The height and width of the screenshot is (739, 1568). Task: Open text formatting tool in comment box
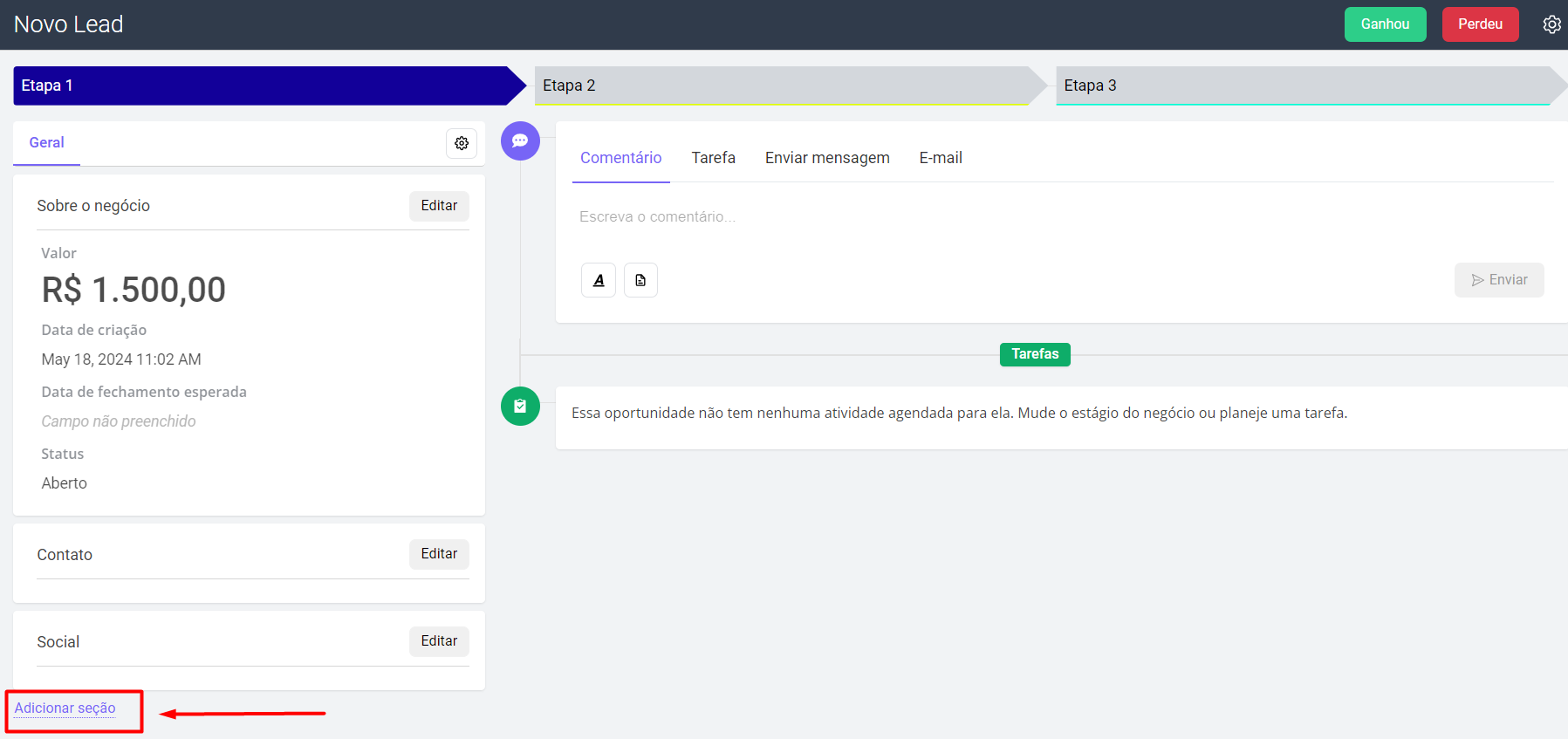point(599,280)
